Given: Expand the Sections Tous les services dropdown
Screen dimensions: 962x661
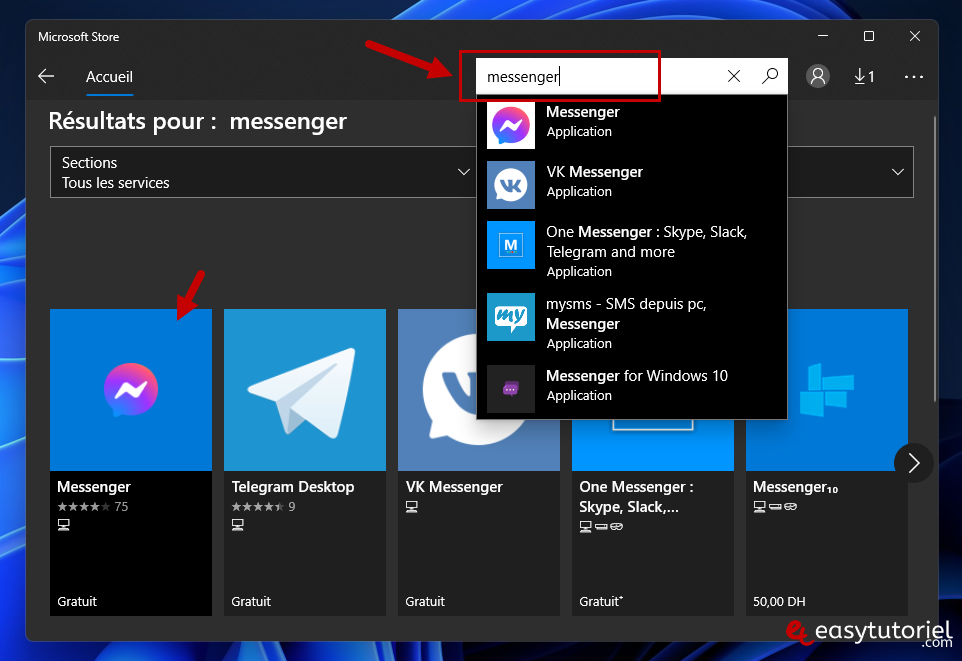Looking at the screenshot, I should [x=263, y=172].
